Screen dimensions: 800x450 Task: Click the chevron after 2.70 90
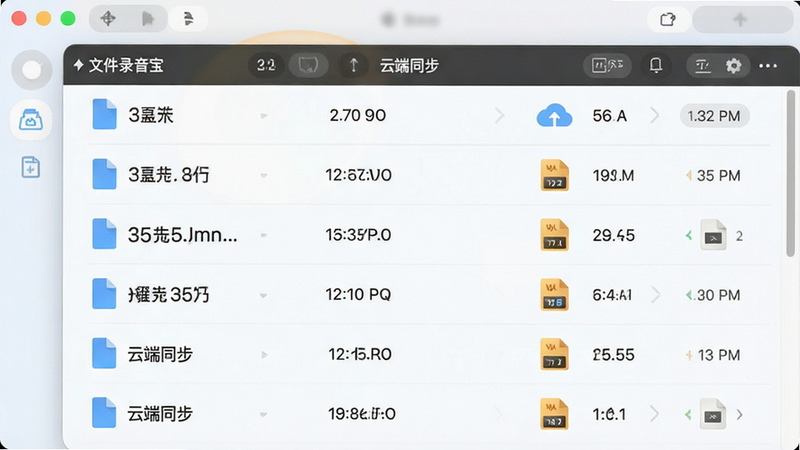pos(499,116)
